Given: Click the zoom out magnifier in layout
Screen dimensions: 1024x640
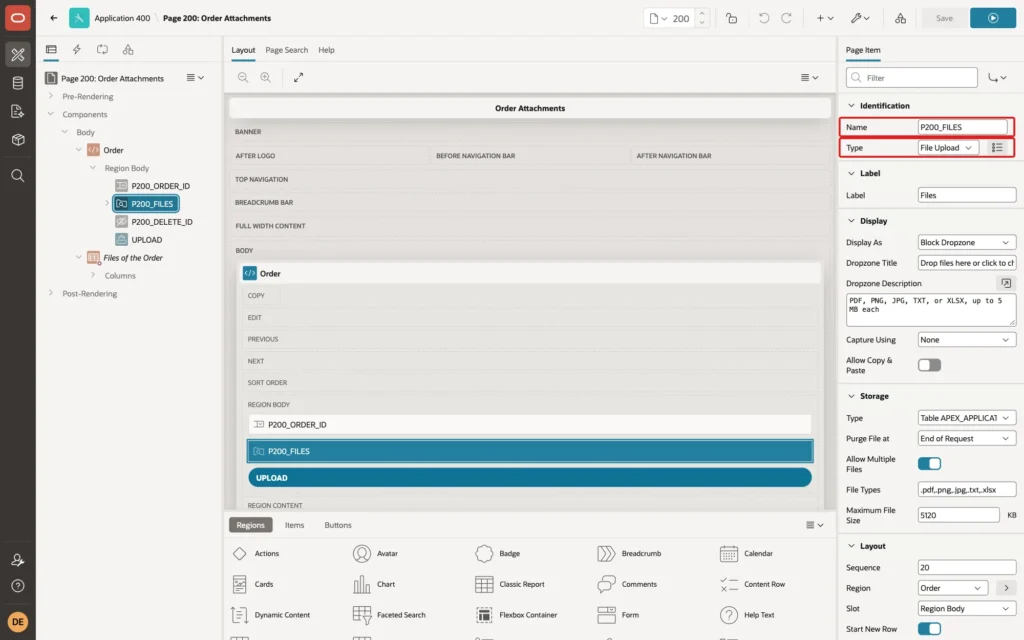Looking at the screenshot, I should click(243, 77).
